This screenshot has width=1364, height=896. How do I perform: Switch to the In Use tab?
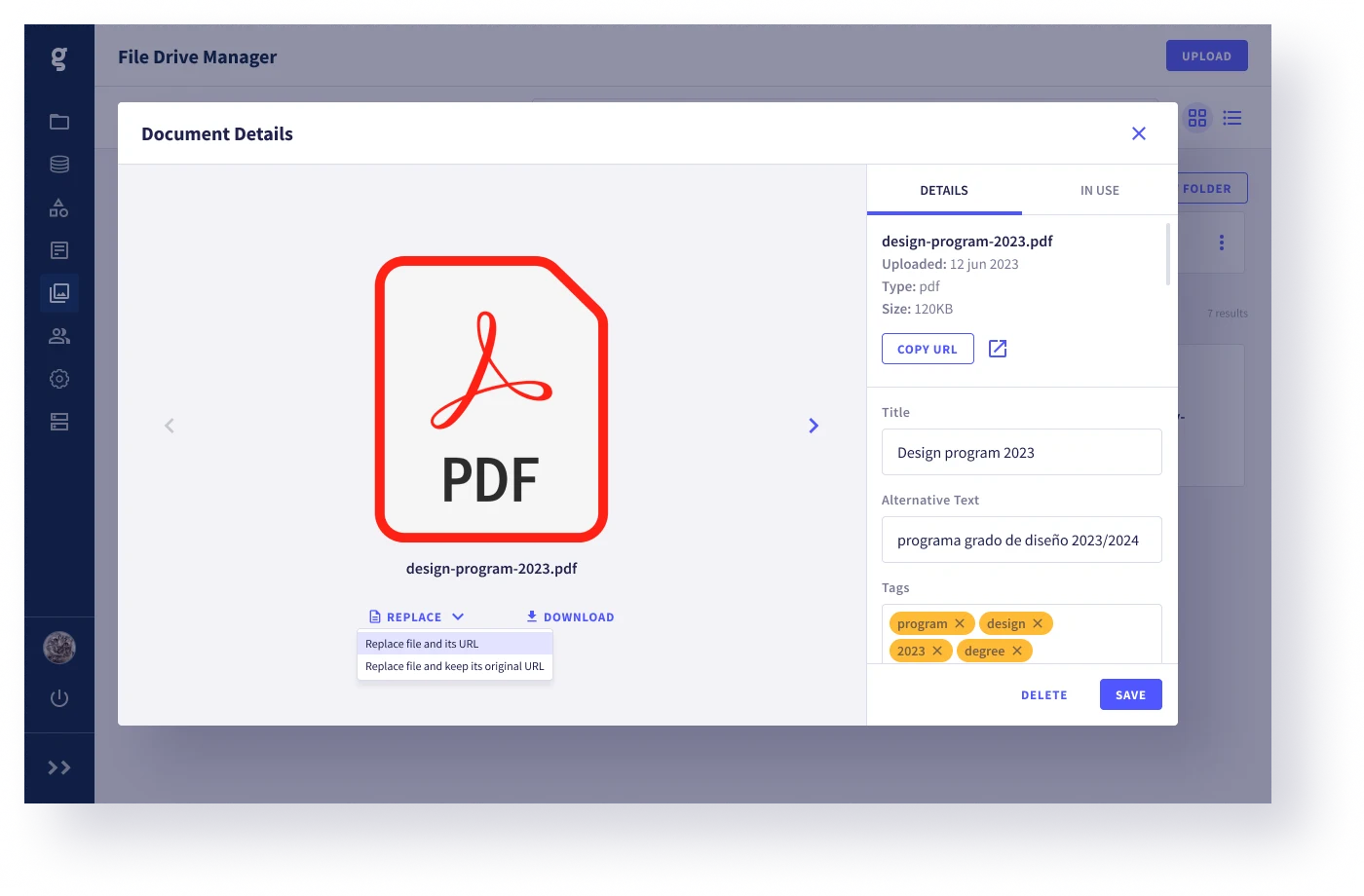click(1099, 190)
